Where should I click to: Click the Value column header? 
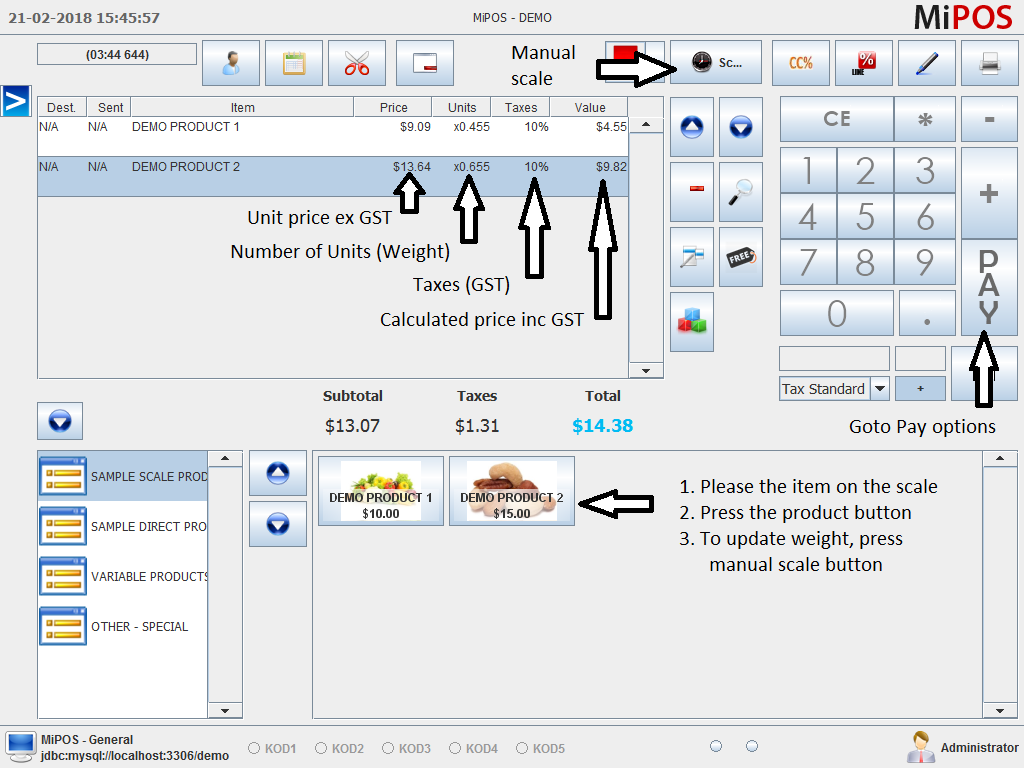pos(590,107)
